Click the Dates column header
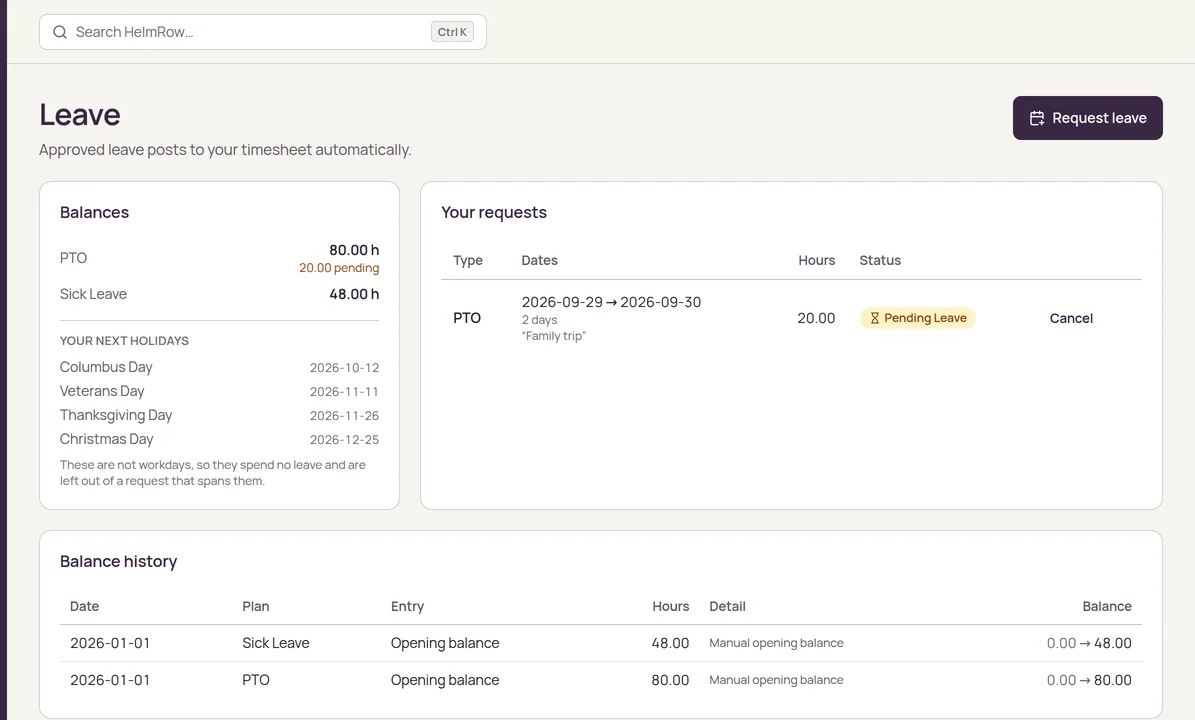1195x720 pixels. tap(540, 261)
